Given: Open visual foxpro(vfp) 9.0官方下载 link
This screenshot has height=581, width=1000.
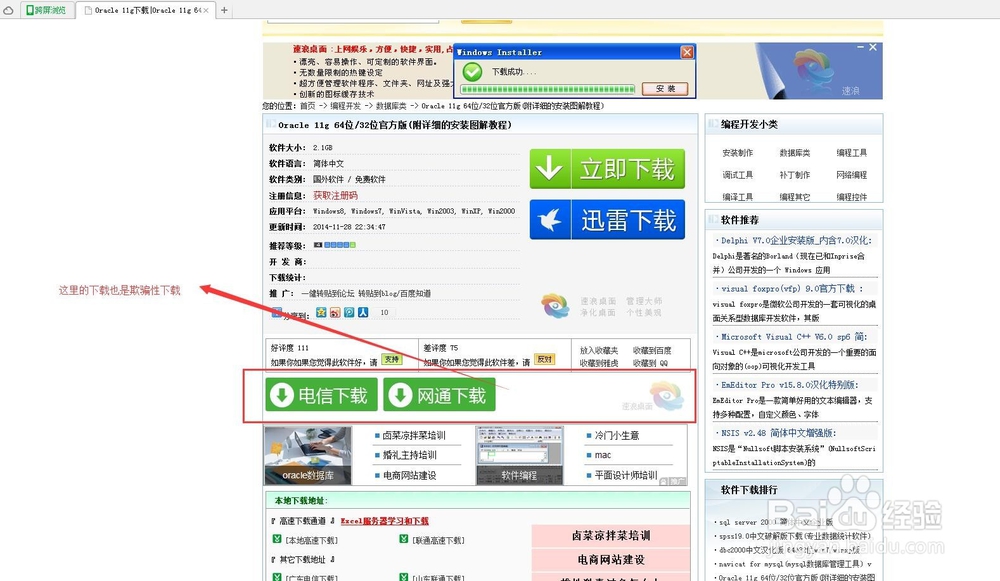Looking at the screenshot, I should 791,288.
